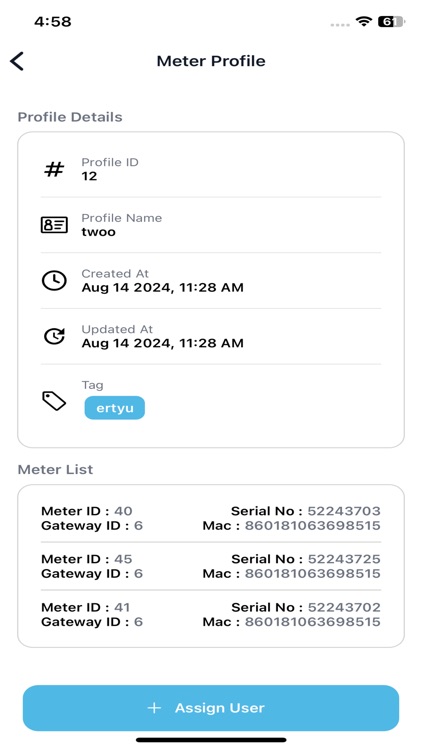Open meter row with Meter ID 45
422x750 pixels.
click(211, 566)
